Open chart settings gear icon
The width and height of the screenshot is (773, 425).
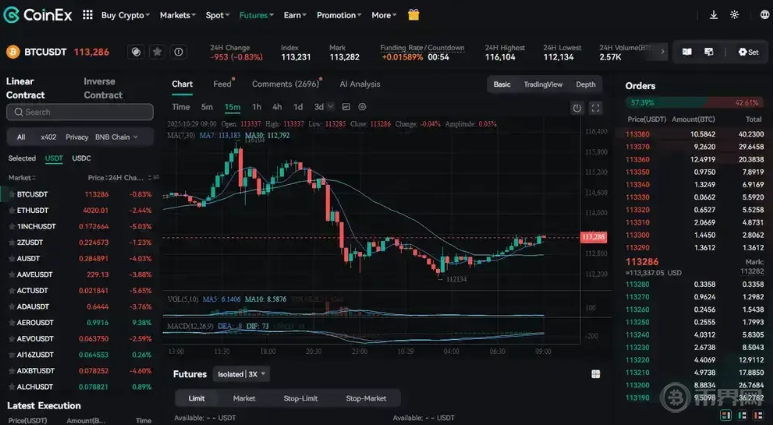(x=362, y=107)
